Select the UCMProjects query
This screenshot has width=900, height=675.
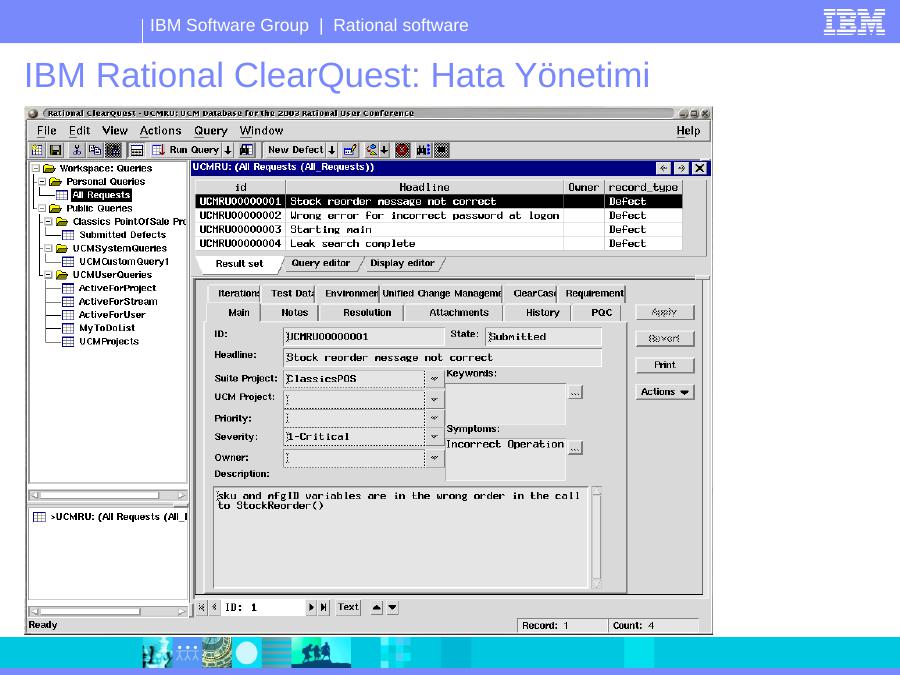(x=109, y=342)
